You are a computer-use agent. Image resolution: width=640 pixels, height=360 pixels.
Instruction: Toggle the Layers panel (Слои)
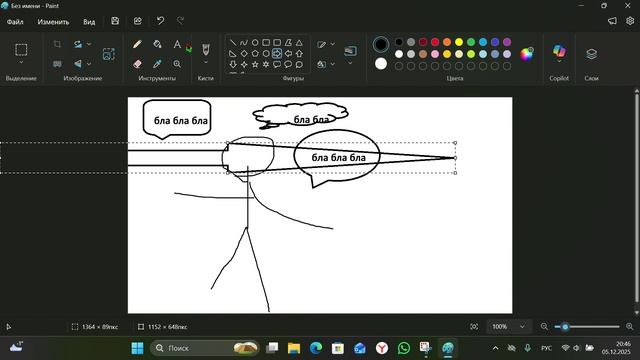coord(591,53)
